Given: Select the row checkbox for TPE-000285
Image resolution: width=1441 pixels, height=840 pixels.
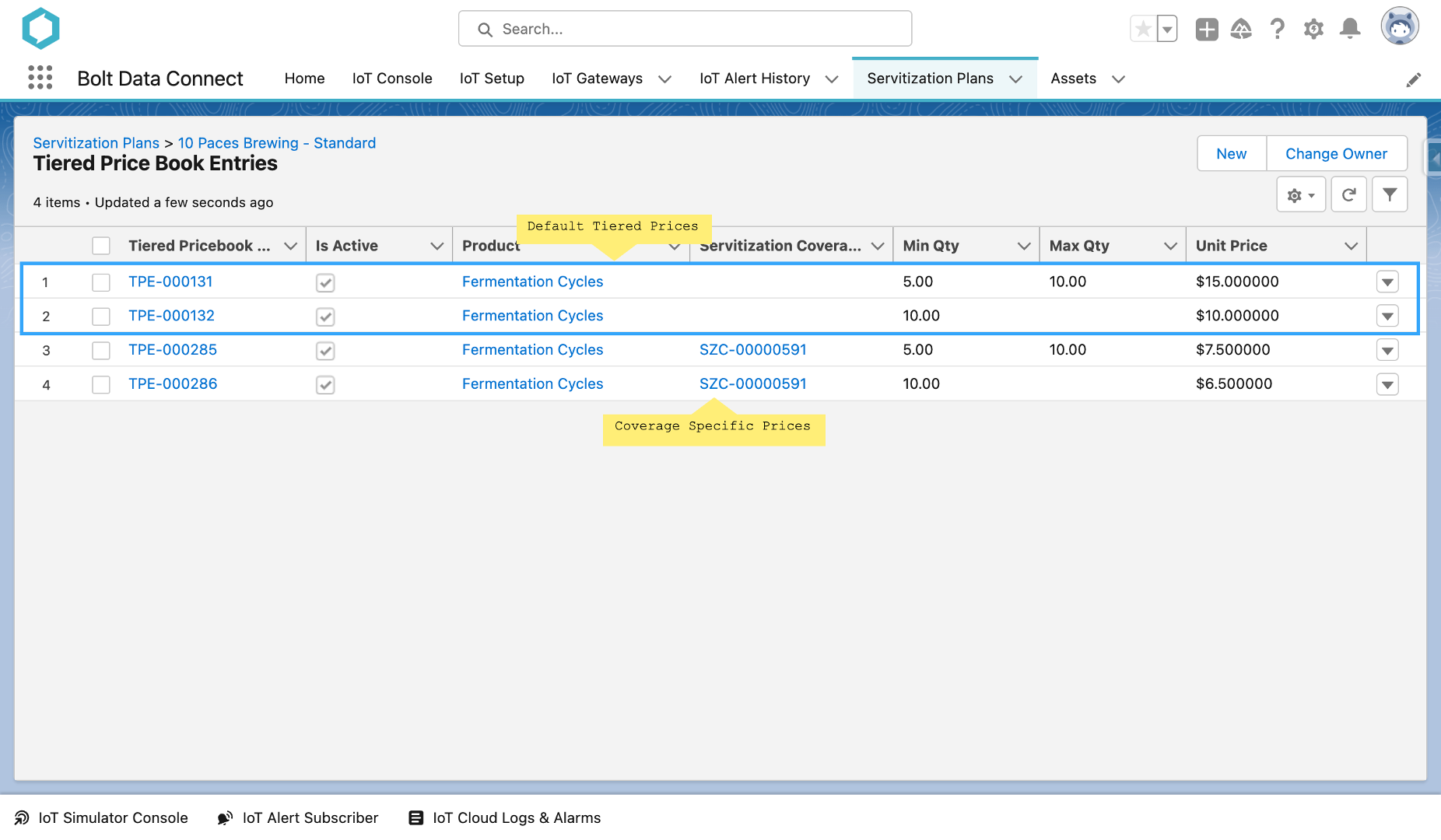Looking at the screenshot, I should tap(101, 351).
